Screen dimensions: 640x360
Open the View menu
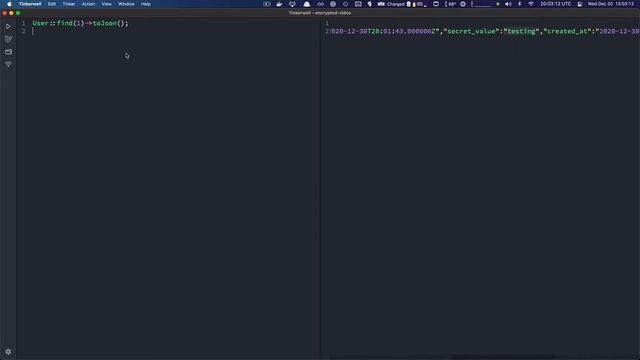click(x=107, y=4)
